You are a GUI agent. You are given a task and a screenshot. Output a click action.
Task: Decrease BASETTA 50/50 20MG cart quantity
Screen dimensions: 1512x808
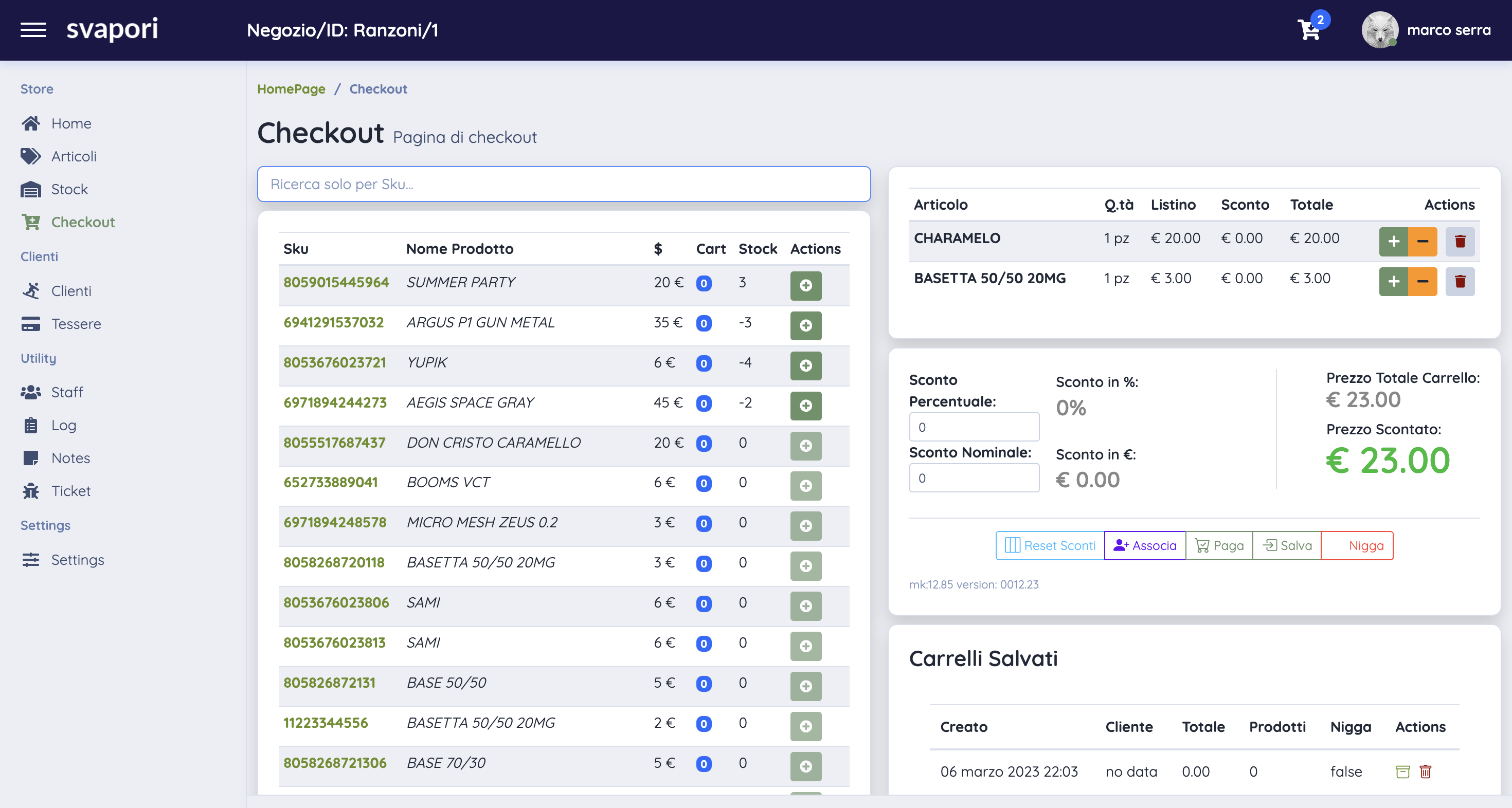coord(1422,282)
